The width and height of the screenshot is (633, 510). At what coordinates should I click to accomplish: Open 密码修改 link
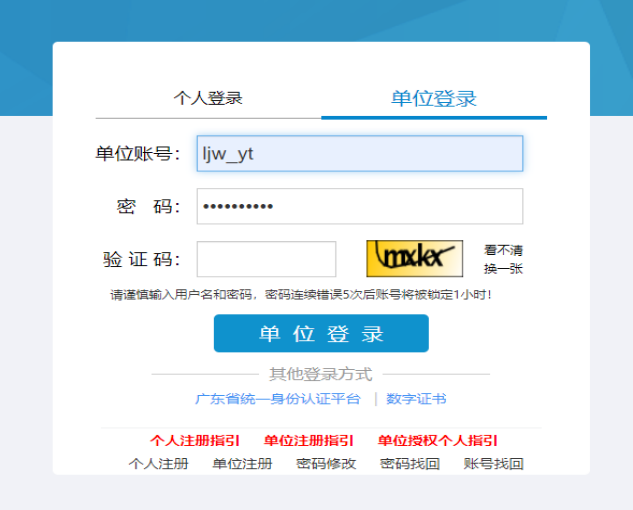pyautogui.click(x=326, y=464)
